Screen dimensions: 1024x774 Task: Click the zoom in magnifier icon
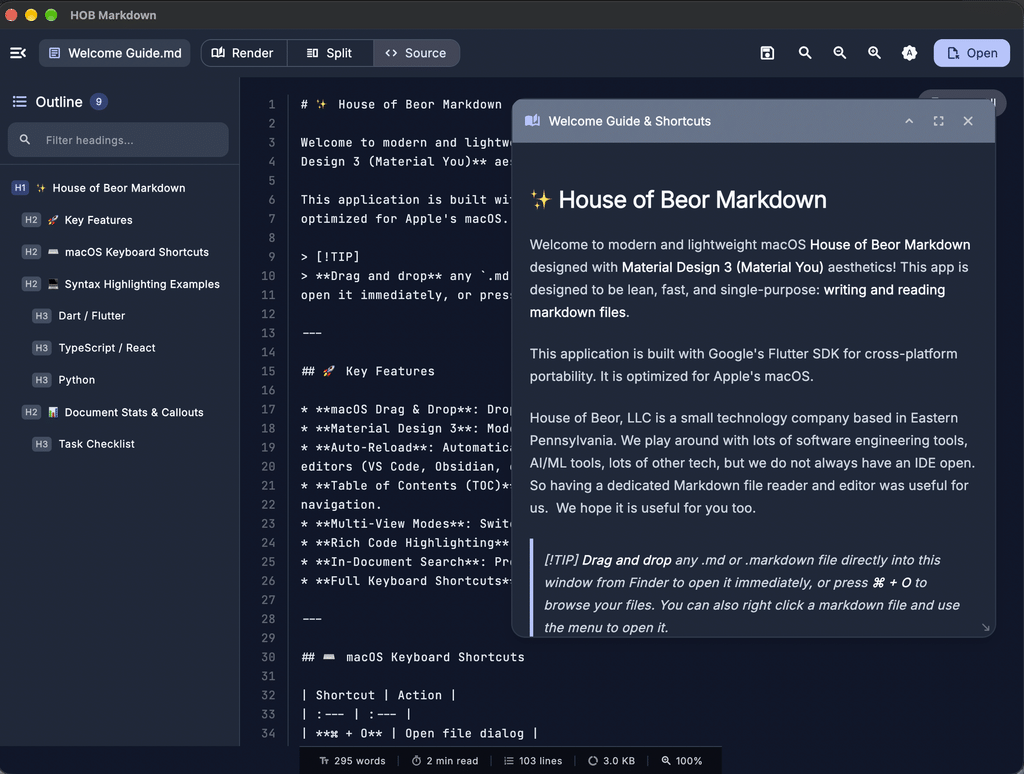tap(874, 53)
